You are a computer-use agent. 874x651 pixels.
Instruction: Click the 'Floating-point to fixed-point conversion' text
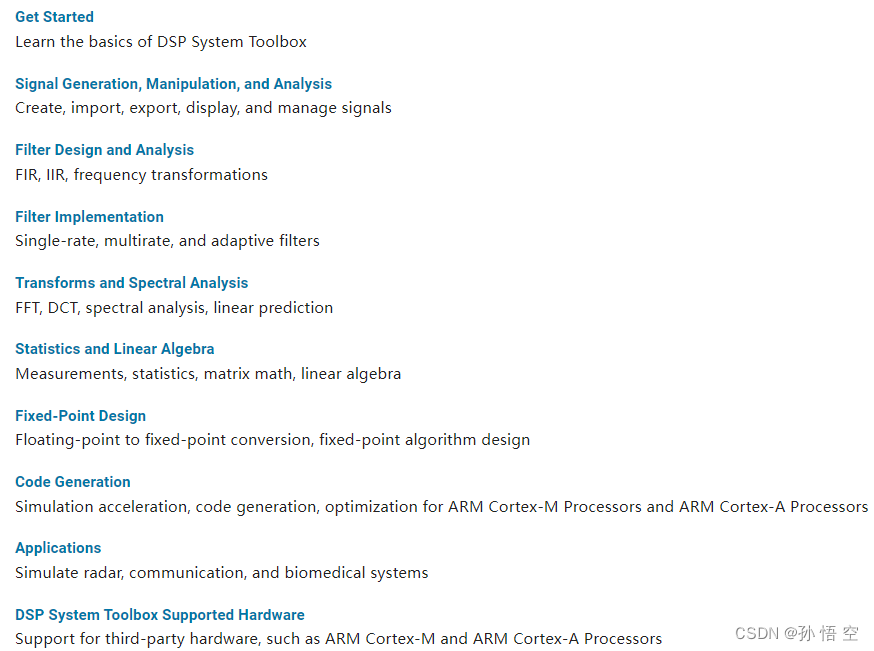pos(273,440)
